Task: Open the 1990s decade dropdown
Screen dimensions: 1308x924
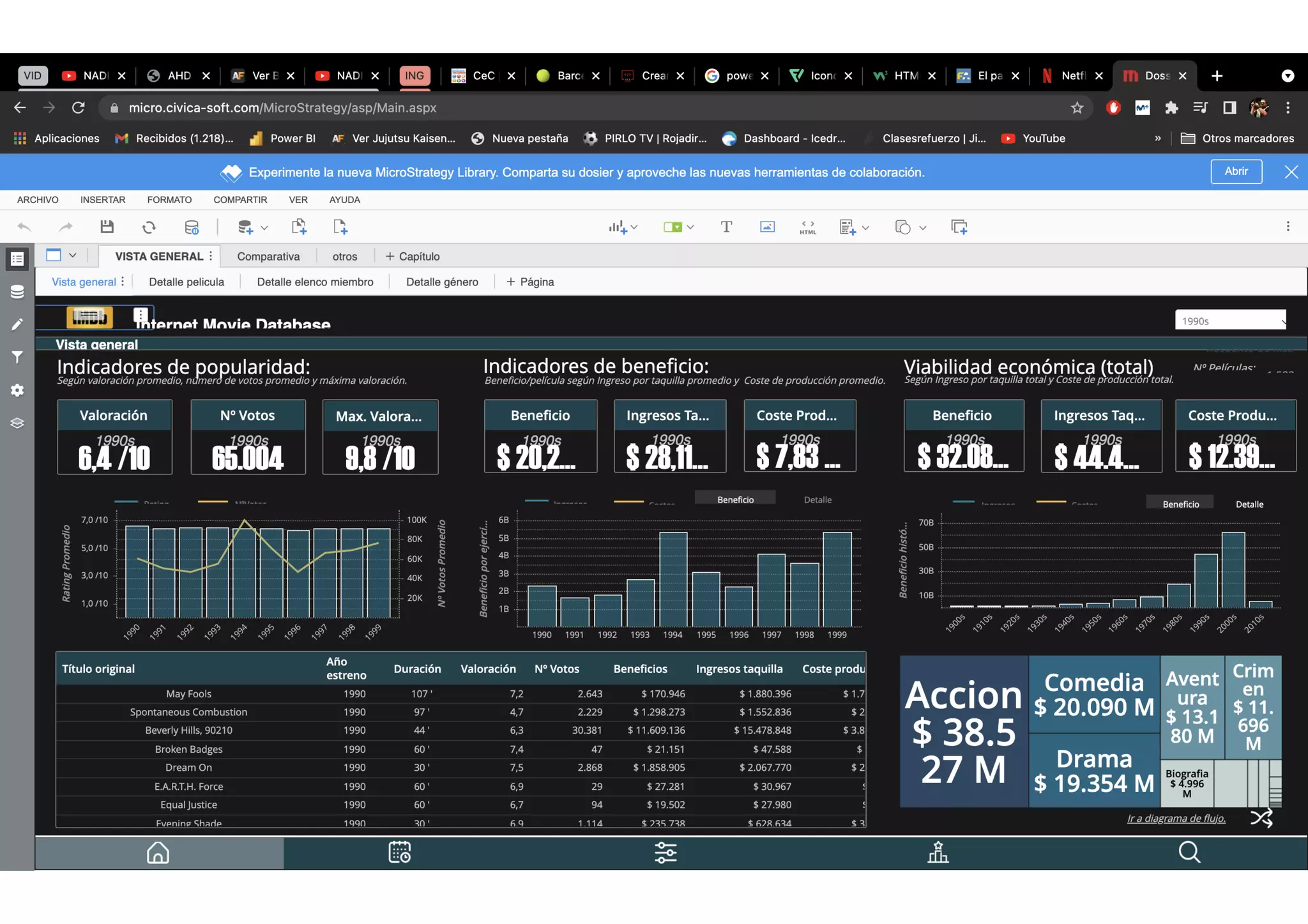Action: 1230,321
